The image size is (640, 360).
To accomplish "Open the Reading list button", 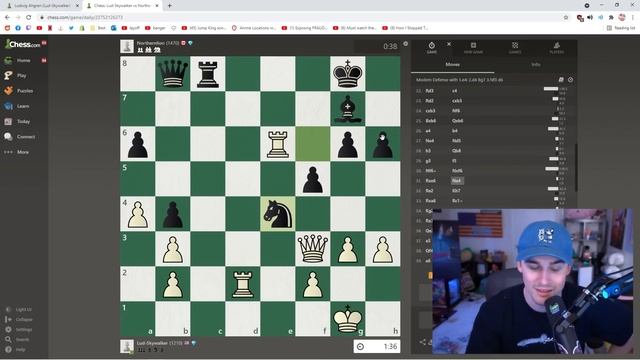I will coord(621,28).
